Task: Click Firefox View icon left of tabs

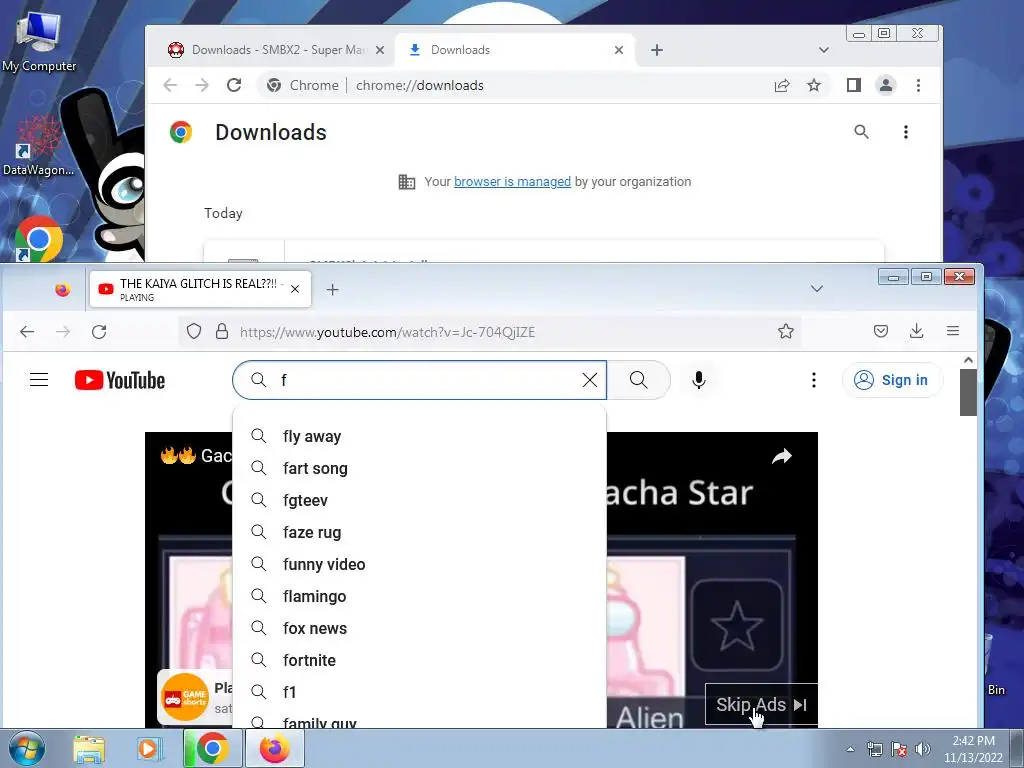Action: click(x=63, y=289)
